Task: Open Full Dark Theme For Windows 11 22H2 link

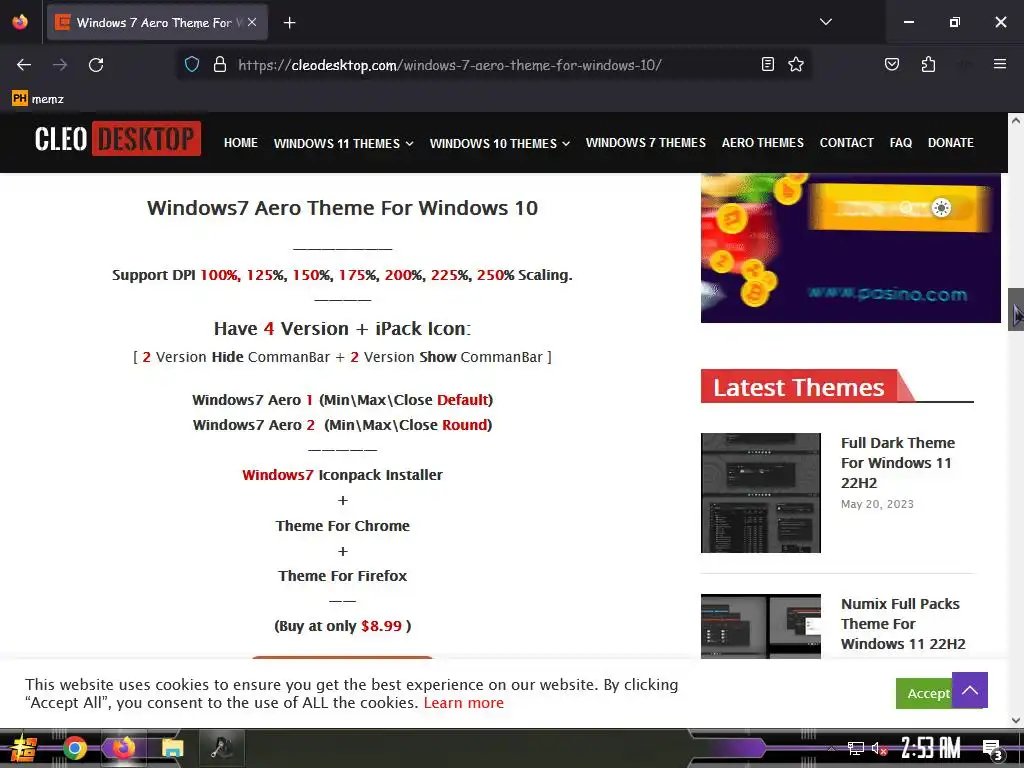Action: (897, 462)
